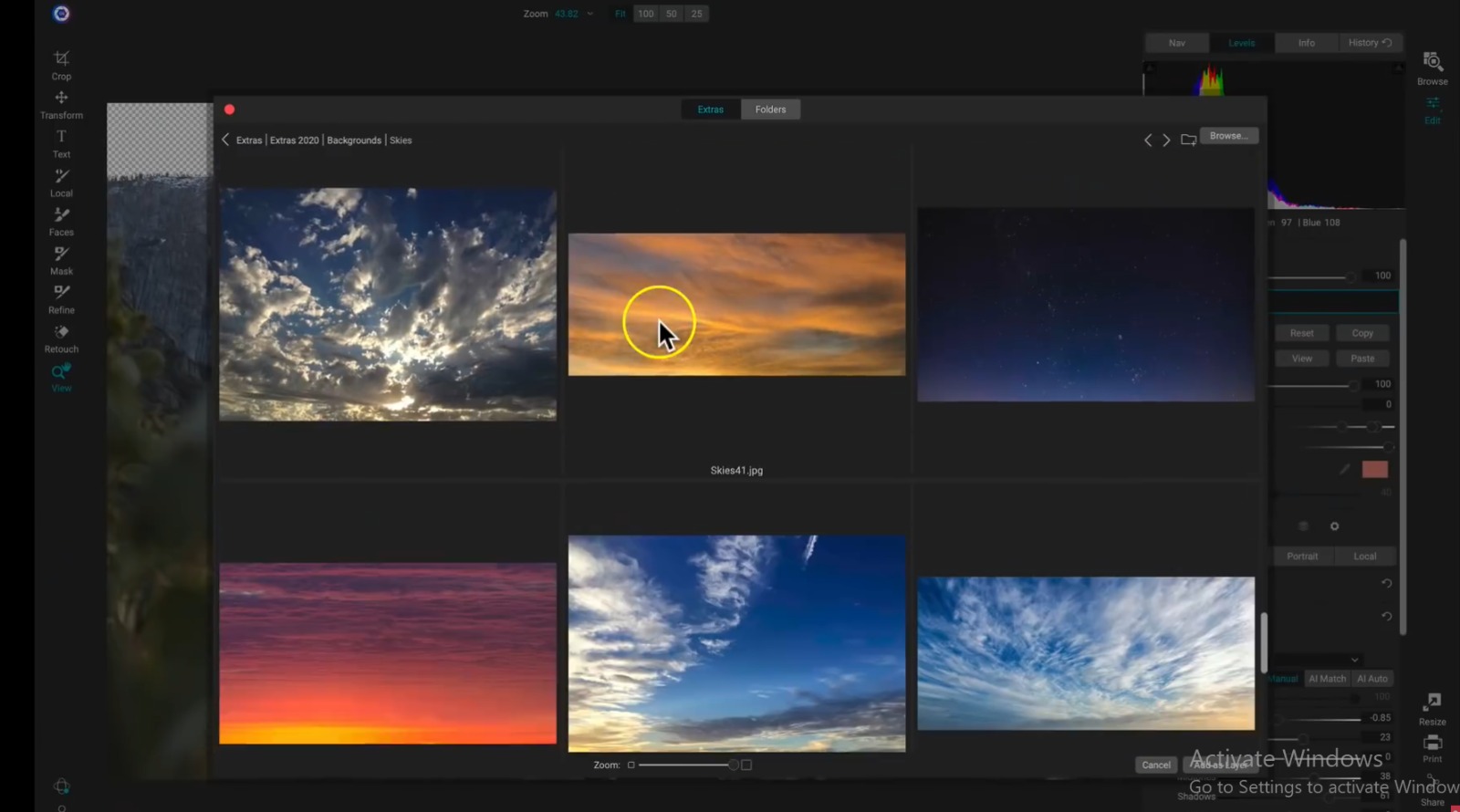Select the View zoom tool

tap(61, 378)
